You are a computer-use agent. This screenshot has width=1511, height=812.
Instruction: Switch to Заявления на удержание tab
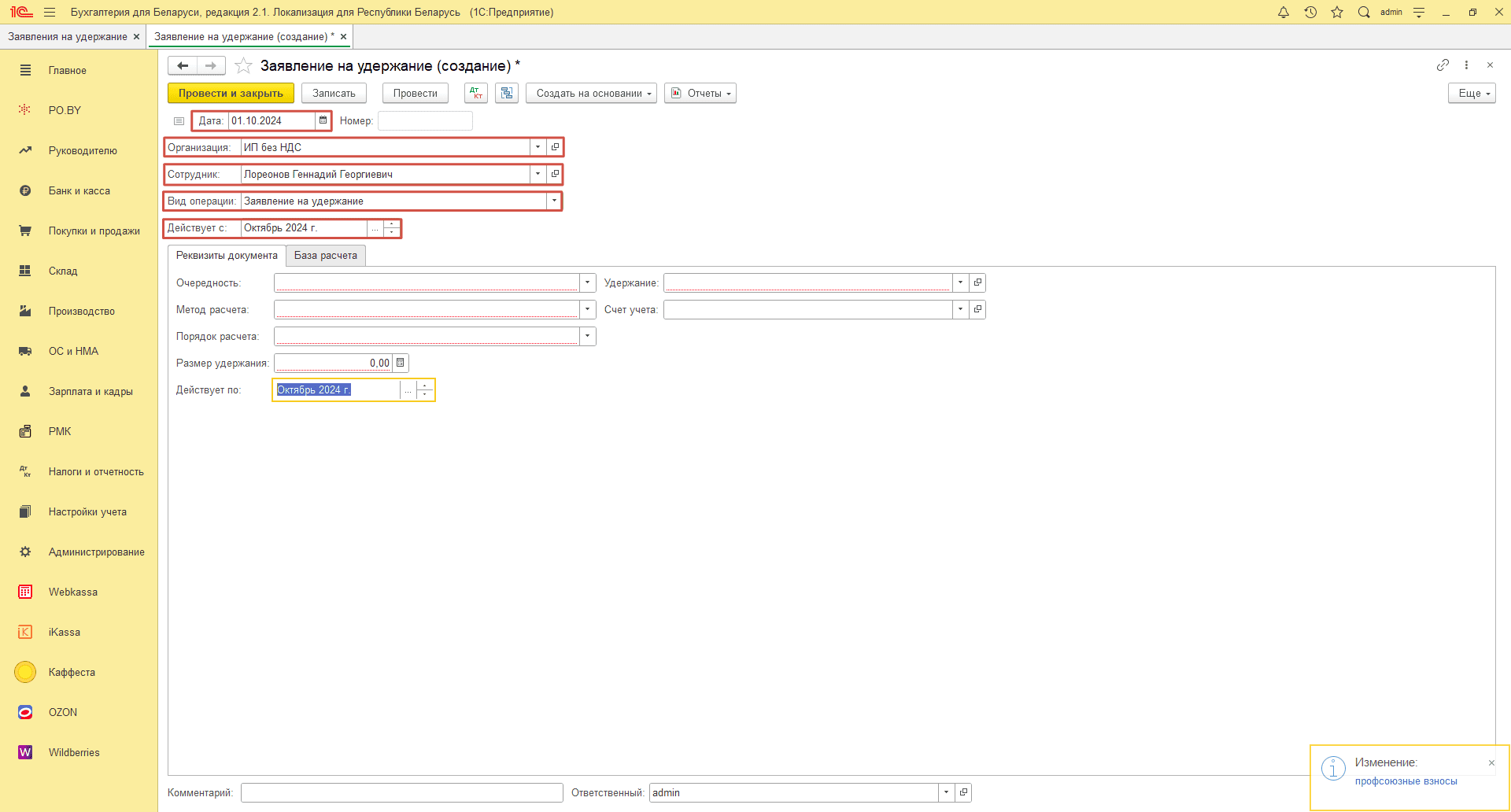click(68, 37)
